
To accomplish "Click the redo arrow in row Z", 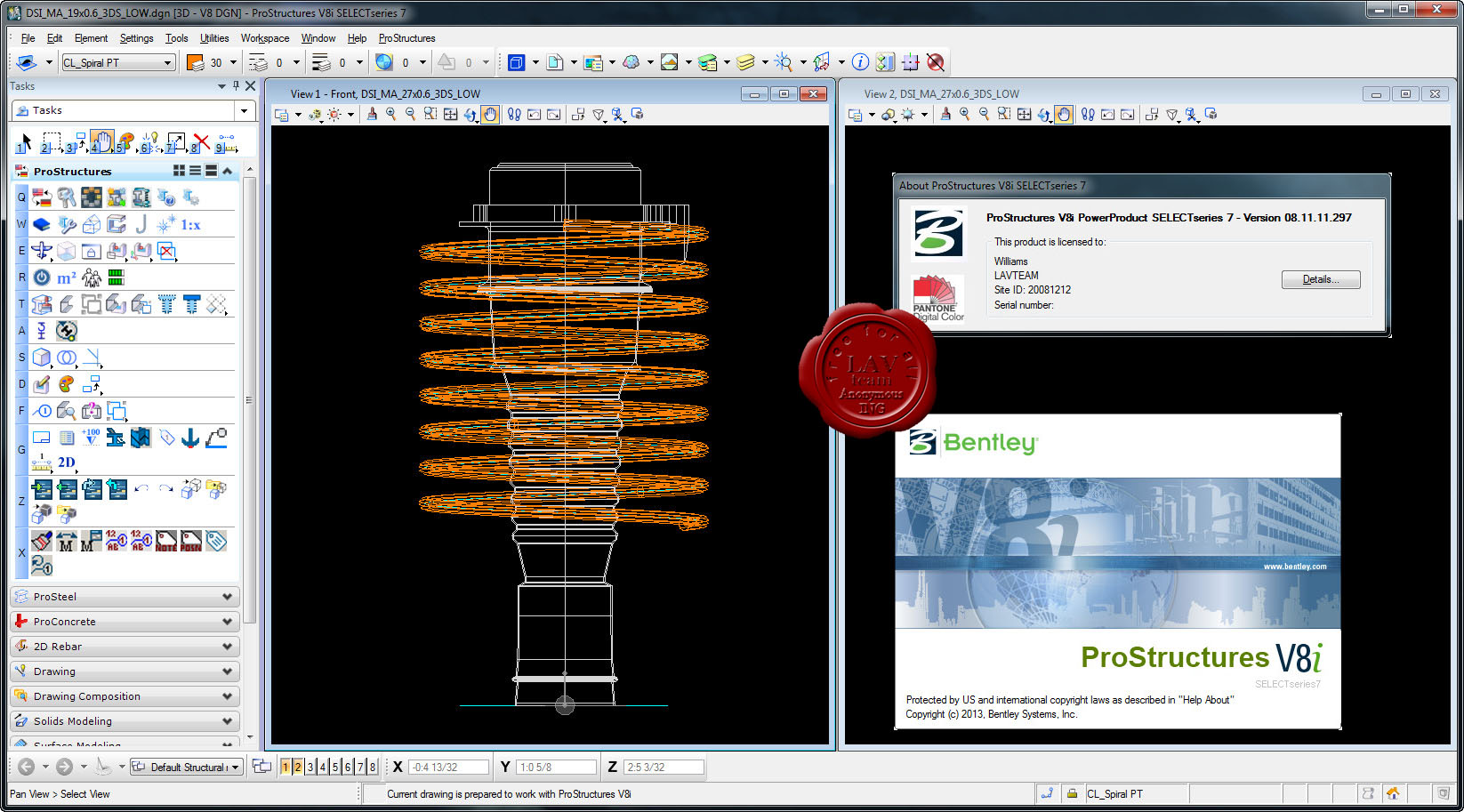I will (166, 488).
